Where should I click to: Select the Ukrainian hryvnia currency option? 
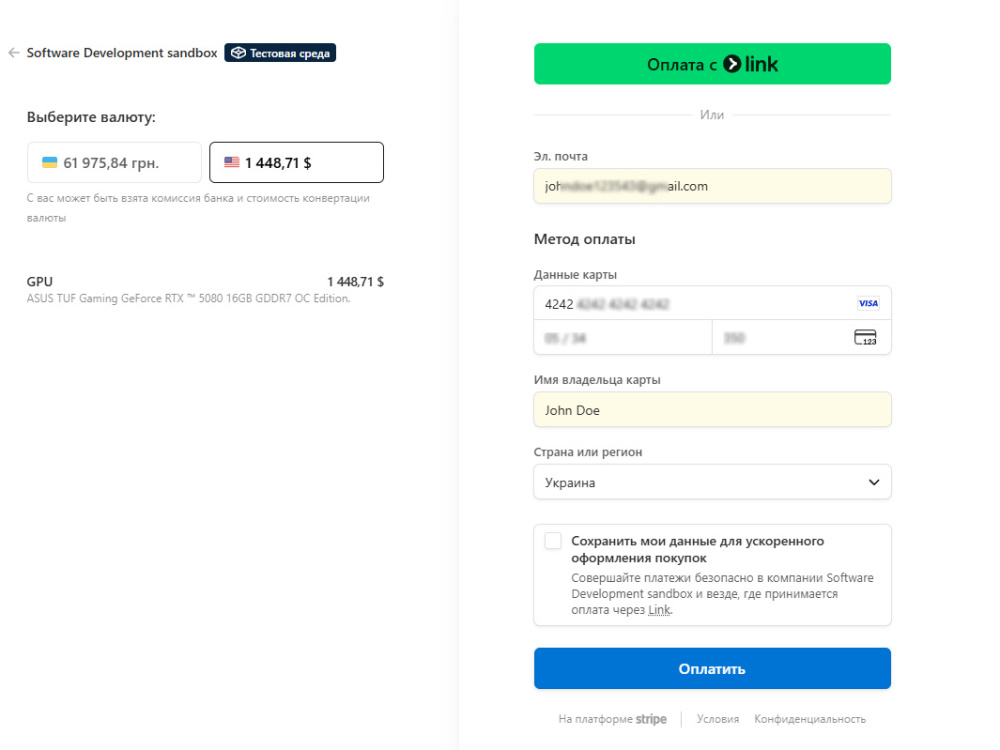tap(114, 163)
